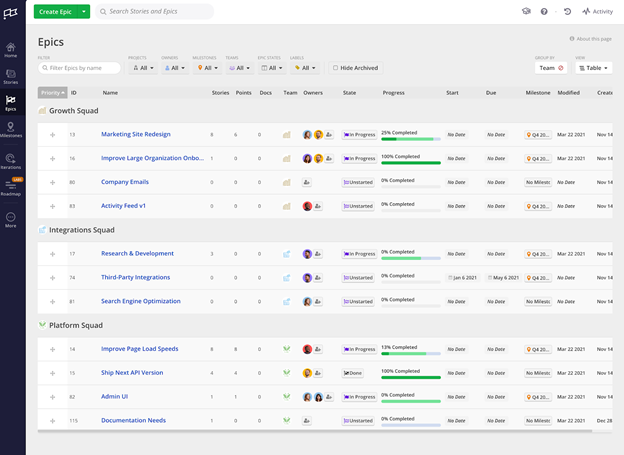The width and height of the screenshot is (624, 455).
Task: Clear the Team group-by setting
Action: (x=561, y=68)
